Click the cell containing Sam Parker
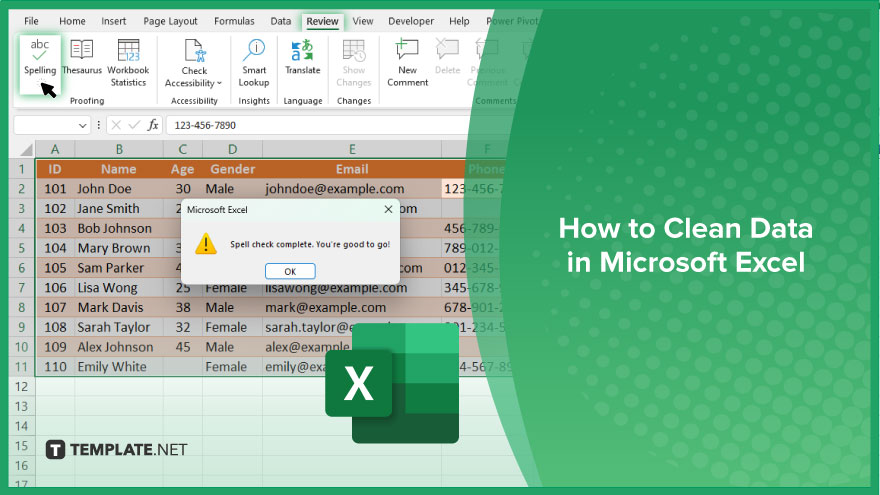The height and width of the screenshot is (495, 880). [x=119, y=268]
